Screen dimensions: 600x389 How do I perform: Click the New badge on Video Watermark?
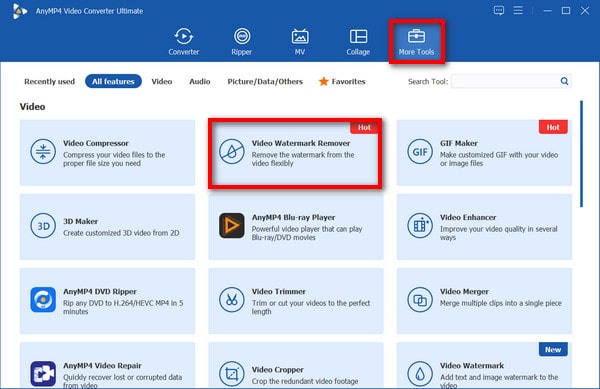(553, 349)
